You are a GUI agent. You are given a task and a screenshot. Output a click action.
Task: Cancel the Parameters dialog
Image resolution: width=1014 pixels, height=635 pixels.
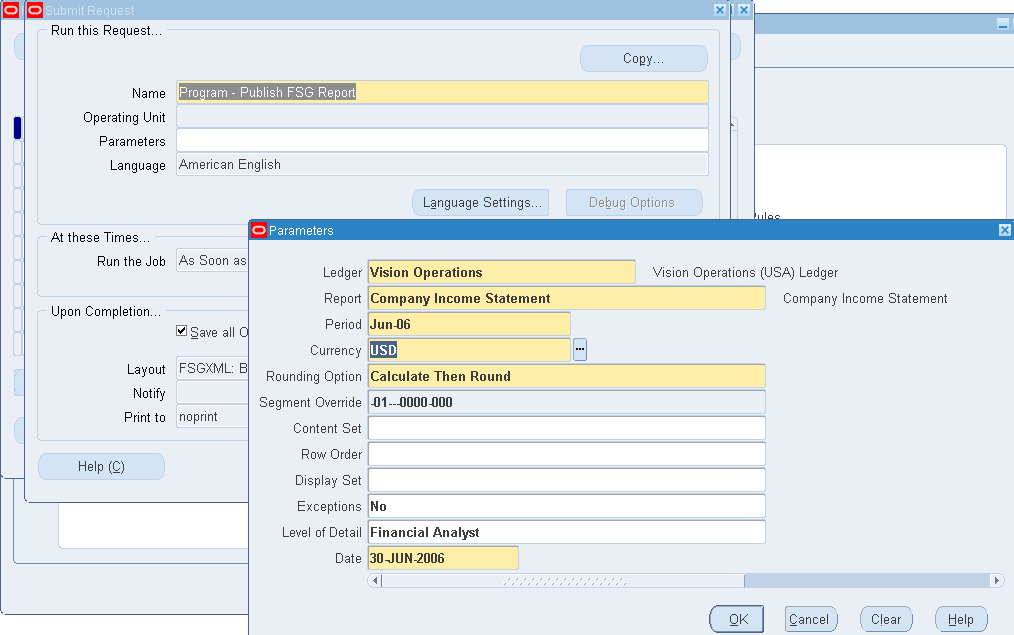click(810, 618)
